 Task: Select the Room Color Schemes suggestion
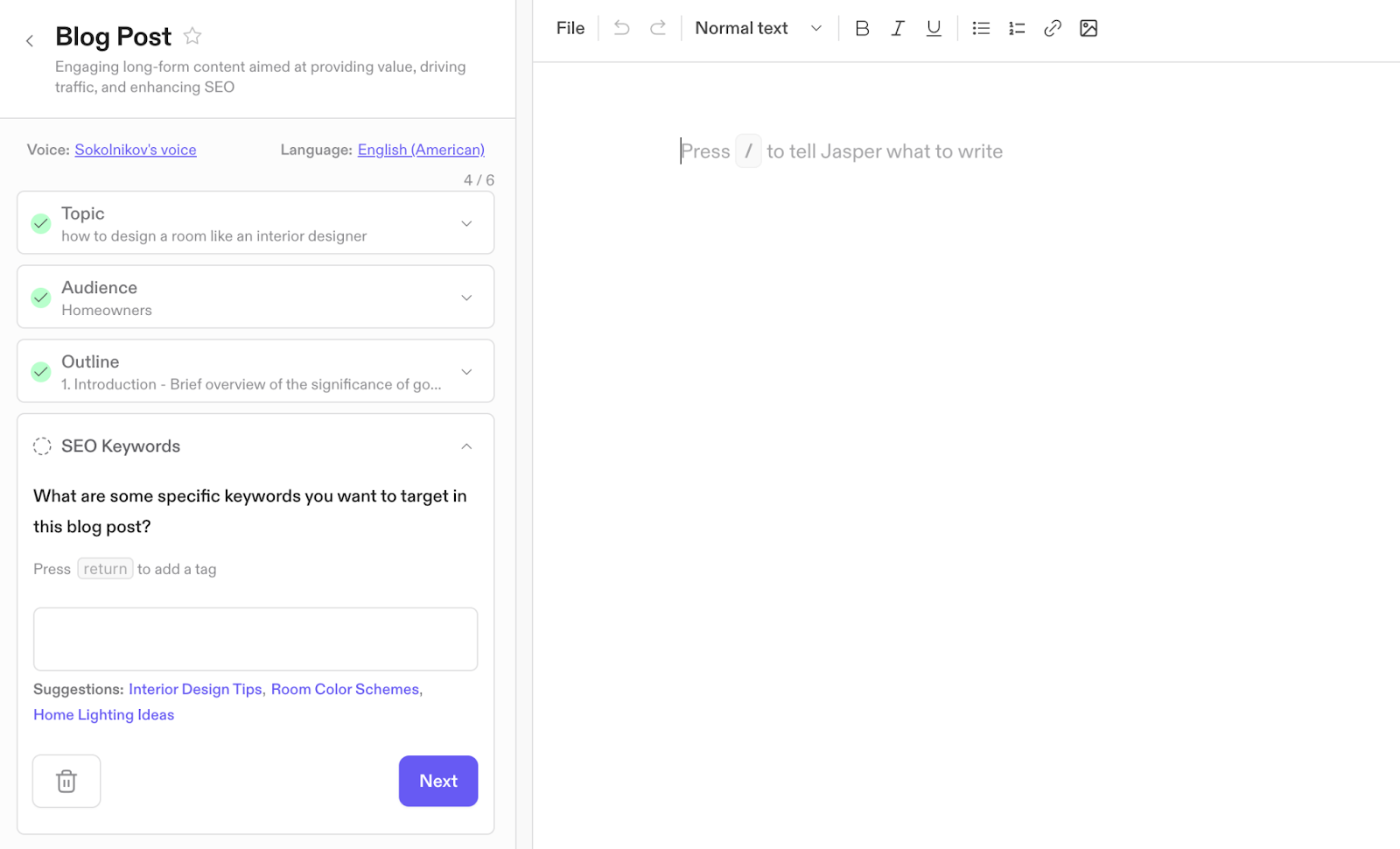coord(345,689)
